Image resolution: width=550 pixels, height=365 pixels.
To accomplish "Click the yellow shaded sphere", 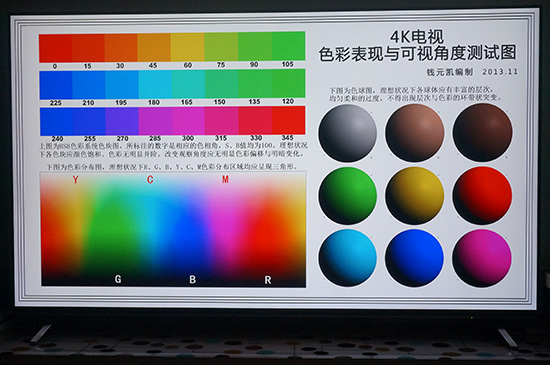I will tap(415, 196).
